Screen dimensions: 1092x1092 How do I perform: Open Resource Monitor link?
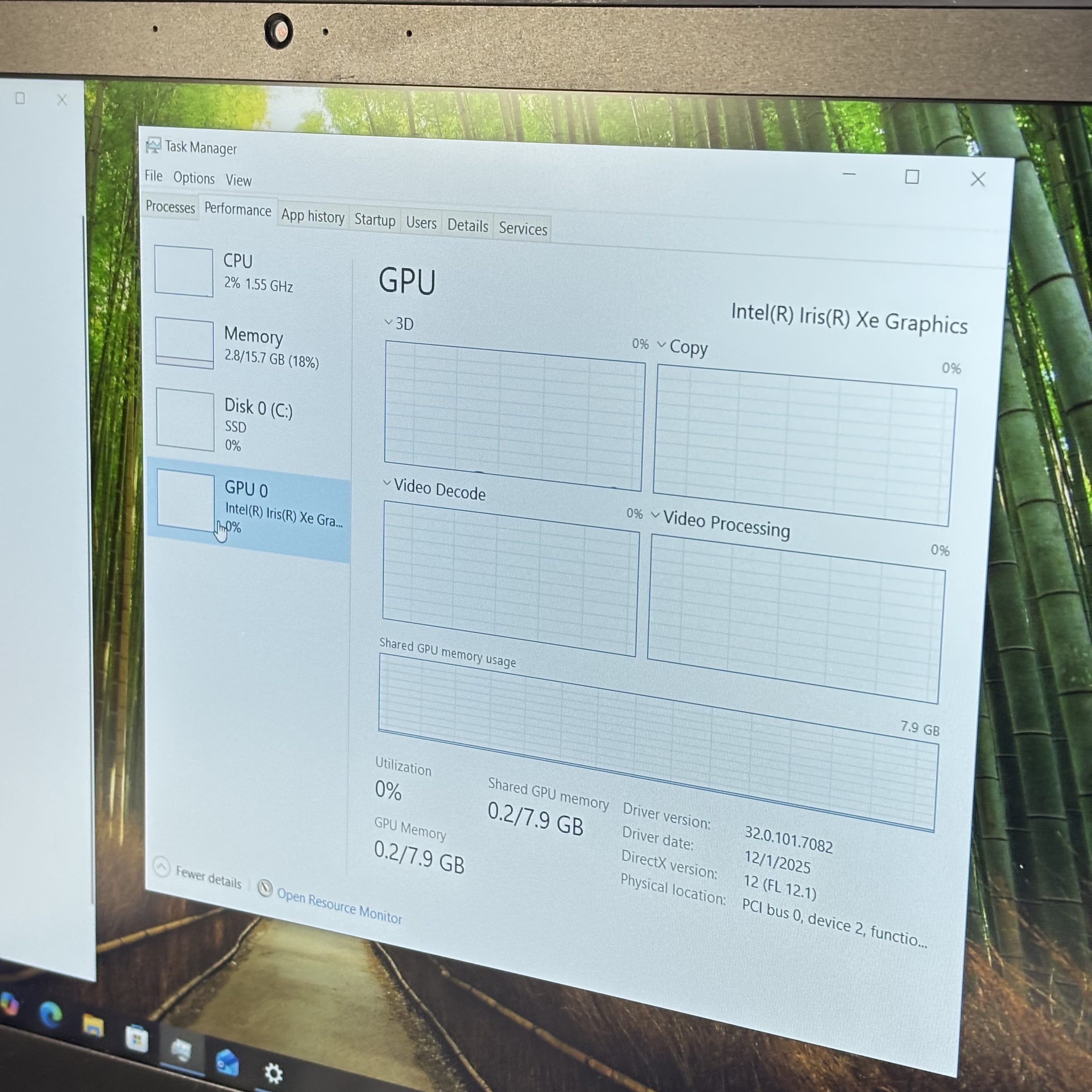tap(340, 905)
